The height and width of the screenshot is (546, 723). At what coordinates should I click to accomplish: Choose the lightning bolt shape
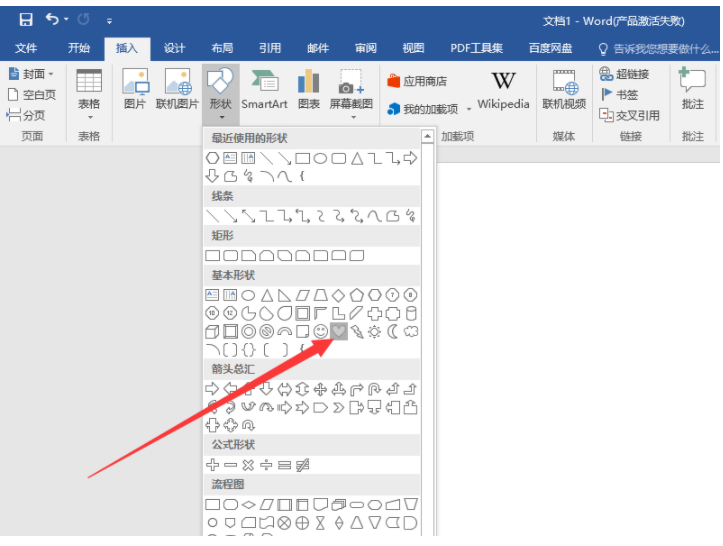[x=357, y=332]
